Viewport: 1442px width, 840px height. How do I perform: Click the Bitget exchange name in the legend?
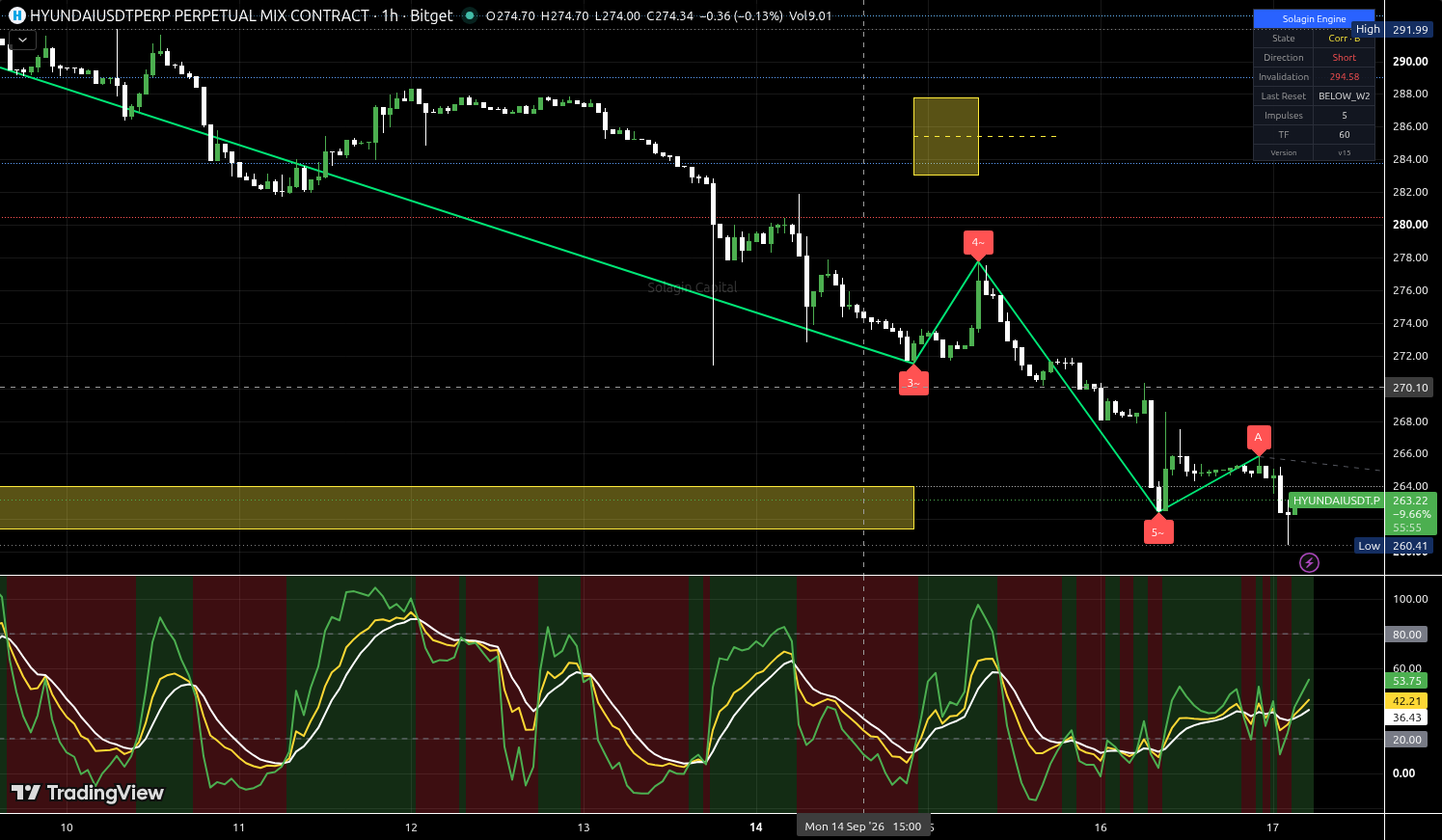click(x=431, y=15)
